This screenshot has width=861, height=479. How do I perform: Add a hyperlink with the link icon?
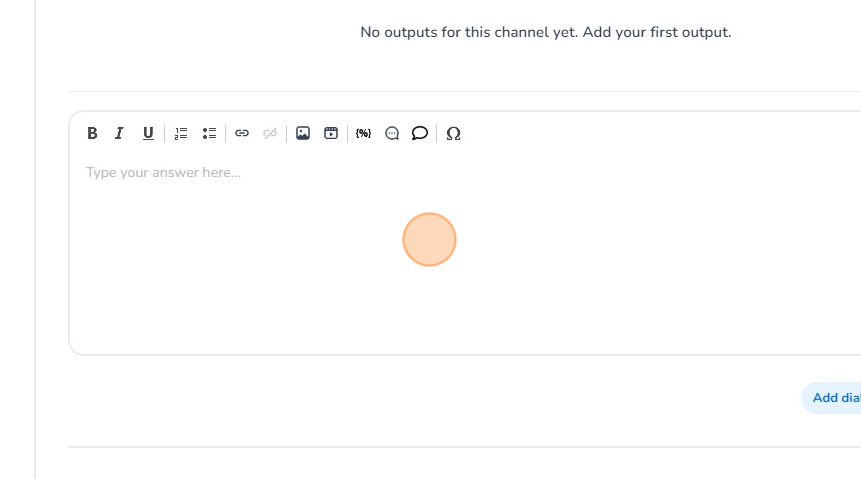coord(242,133)
